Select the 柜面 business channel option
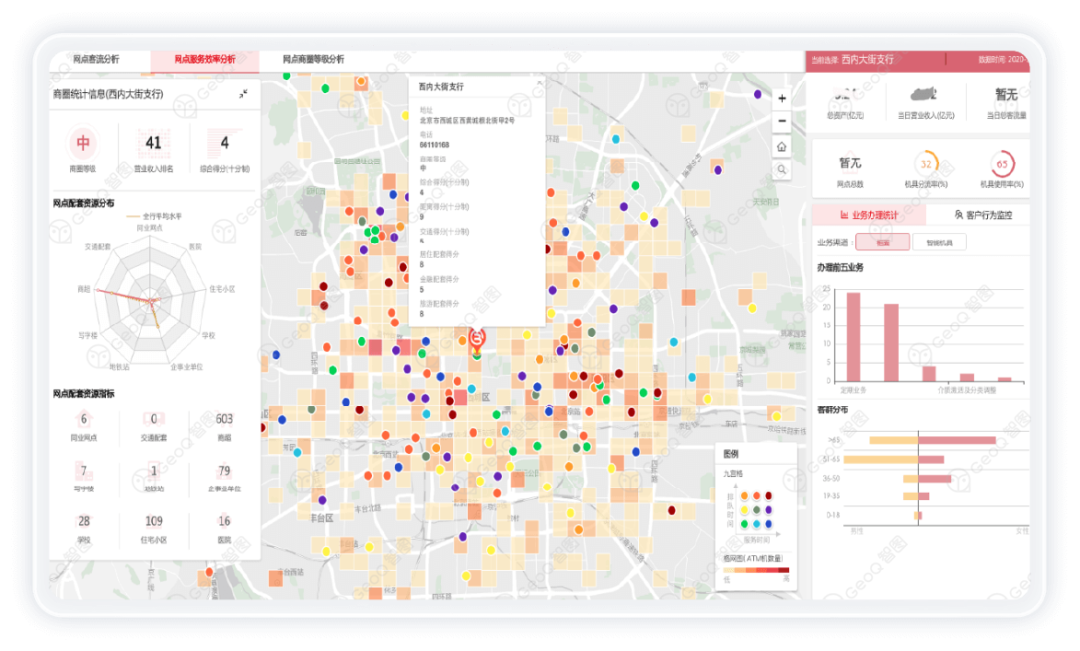 click(x=882, y=242)
